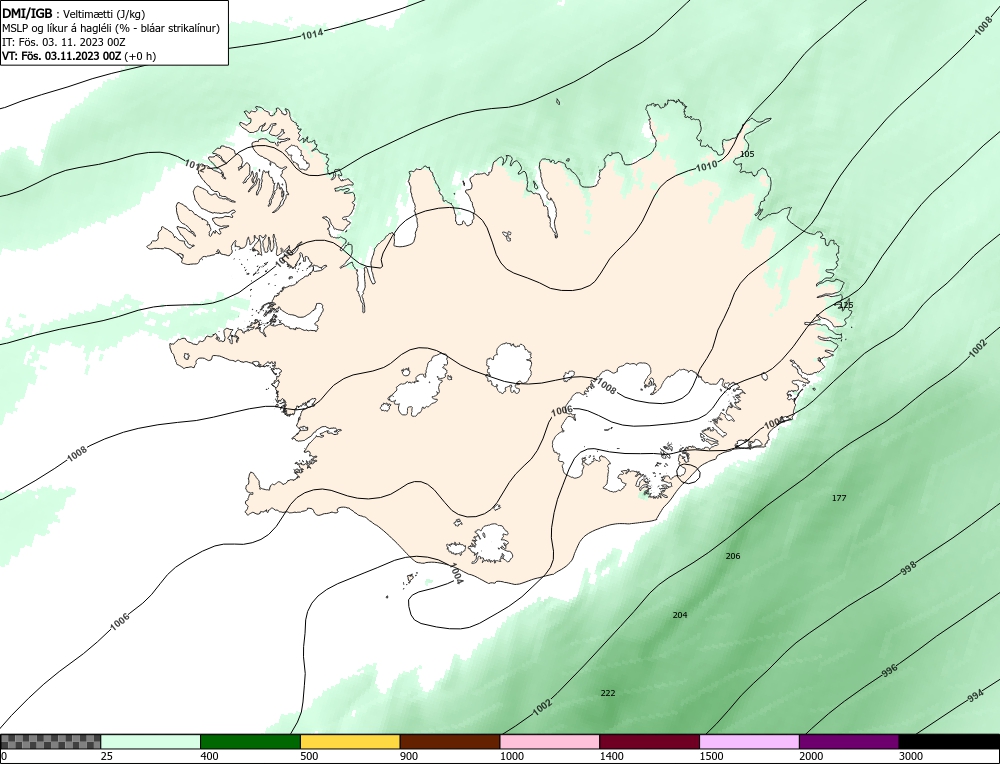Screen dimensions: 1000x764
Task: Click the 996 isobar label
Action: tap(889, 670)
